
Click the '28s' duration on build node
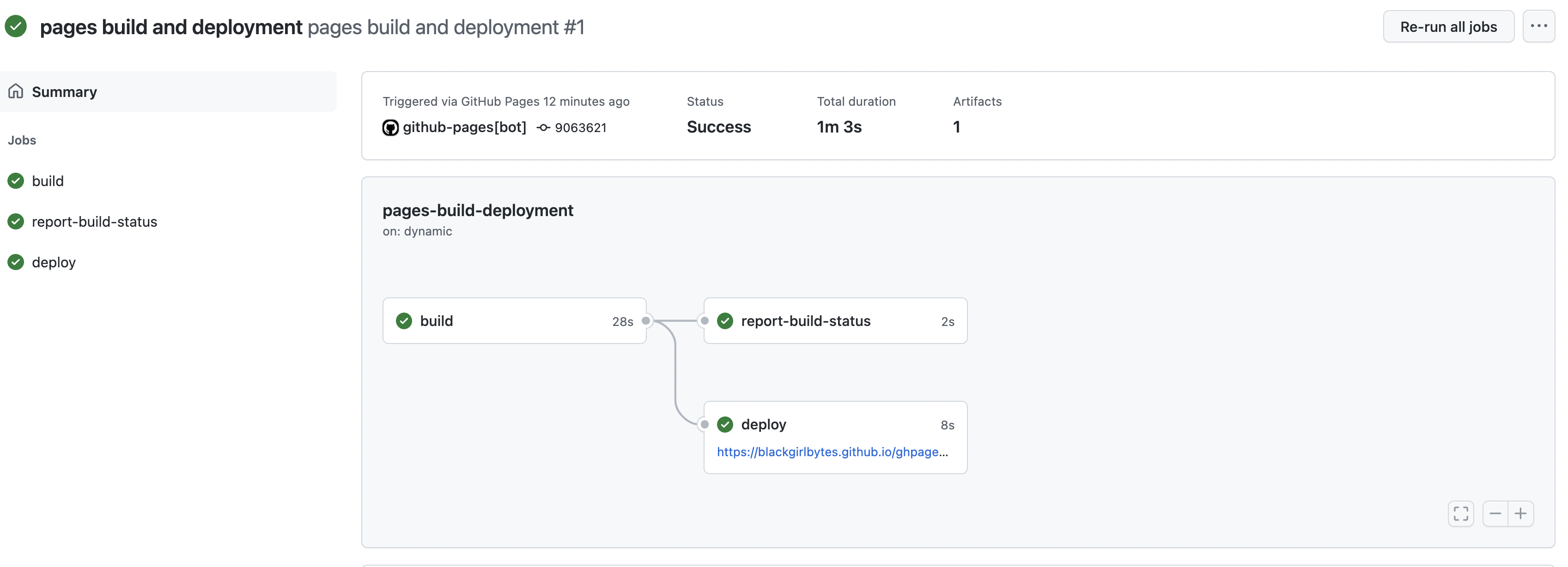click(622, 321)
